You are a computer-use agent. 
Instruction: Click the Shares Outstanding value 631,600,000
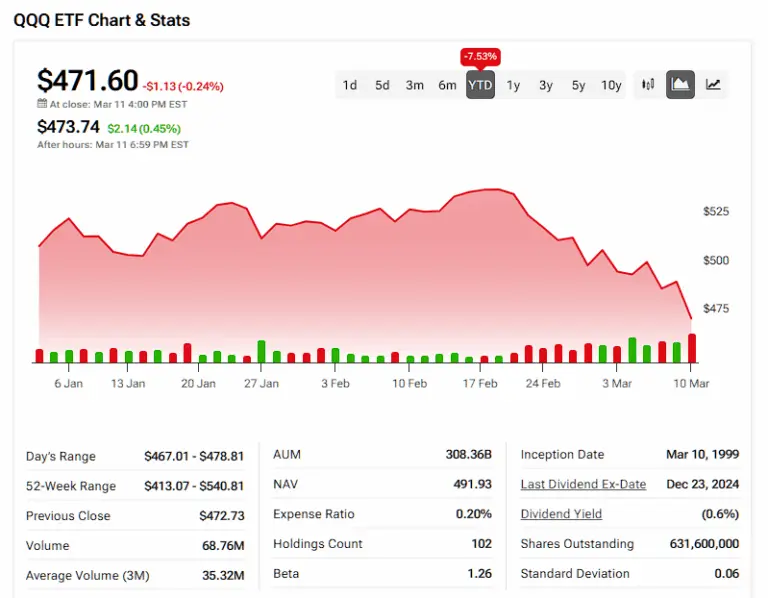[704, 544]
